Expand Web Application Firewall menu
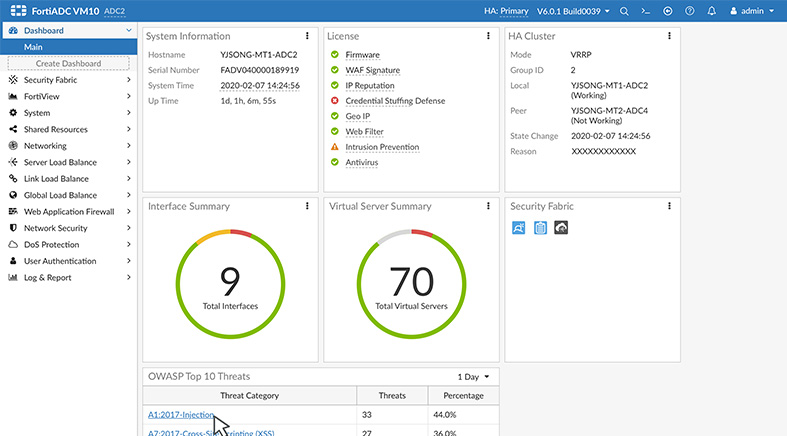The height and width of the screenshot is (436, 787). (x=69, y=212)
